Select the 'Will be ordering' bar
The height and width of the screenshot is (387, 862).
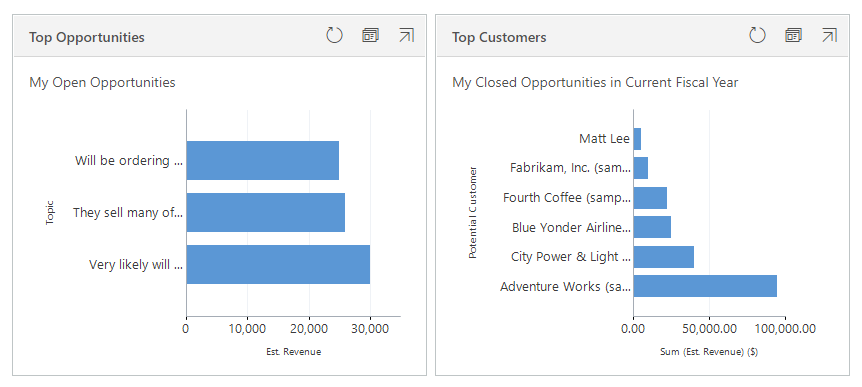pyautogui.click(x=263, y=161)
